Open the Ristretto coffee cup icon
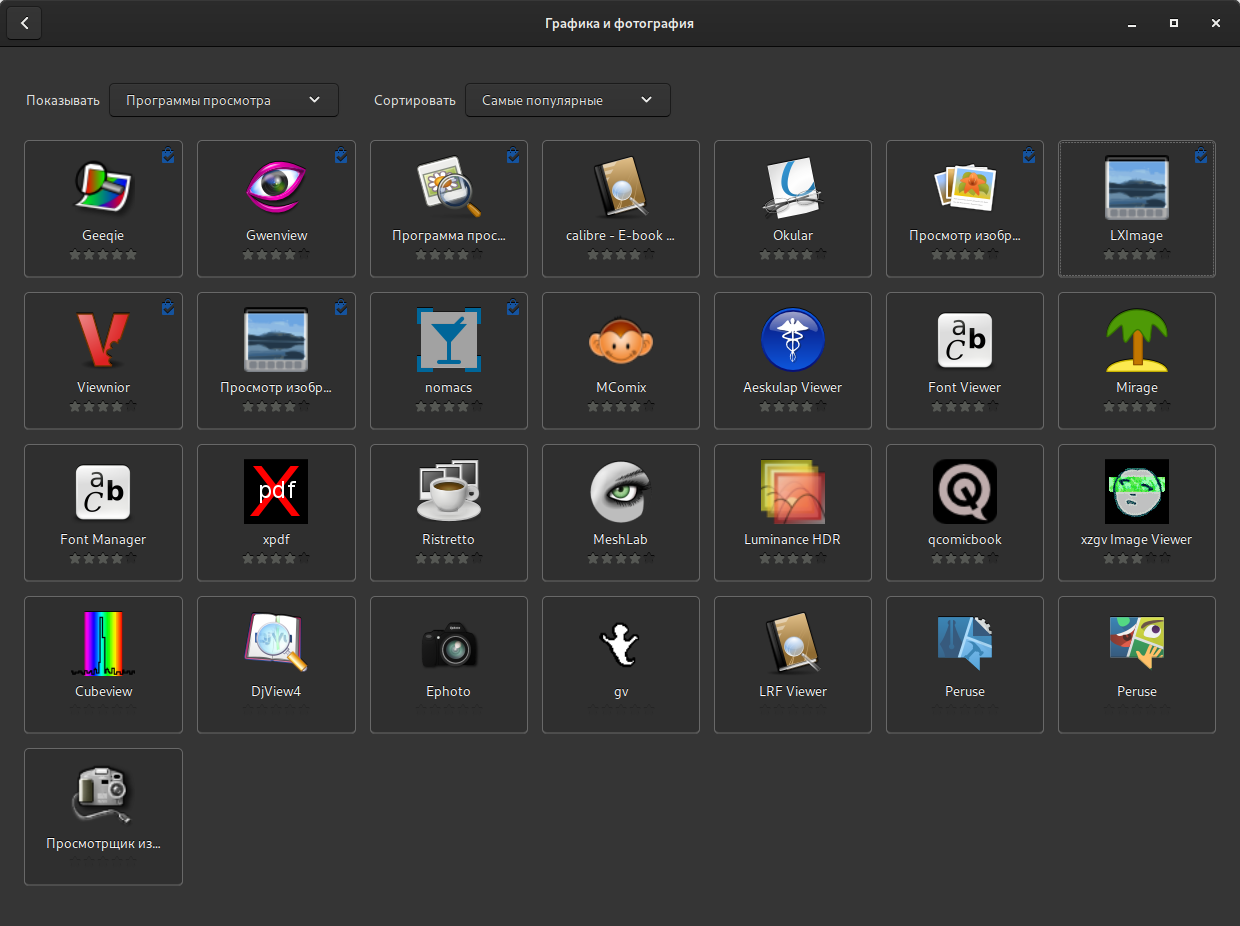 click(x=449, y=490)
